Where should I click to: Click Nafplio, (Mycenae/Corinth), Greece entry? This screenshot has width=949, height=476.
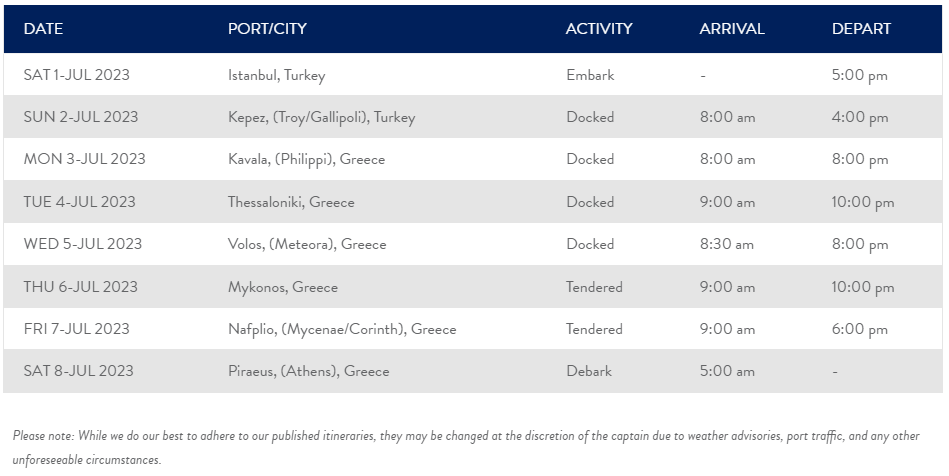tap(342, 329)
